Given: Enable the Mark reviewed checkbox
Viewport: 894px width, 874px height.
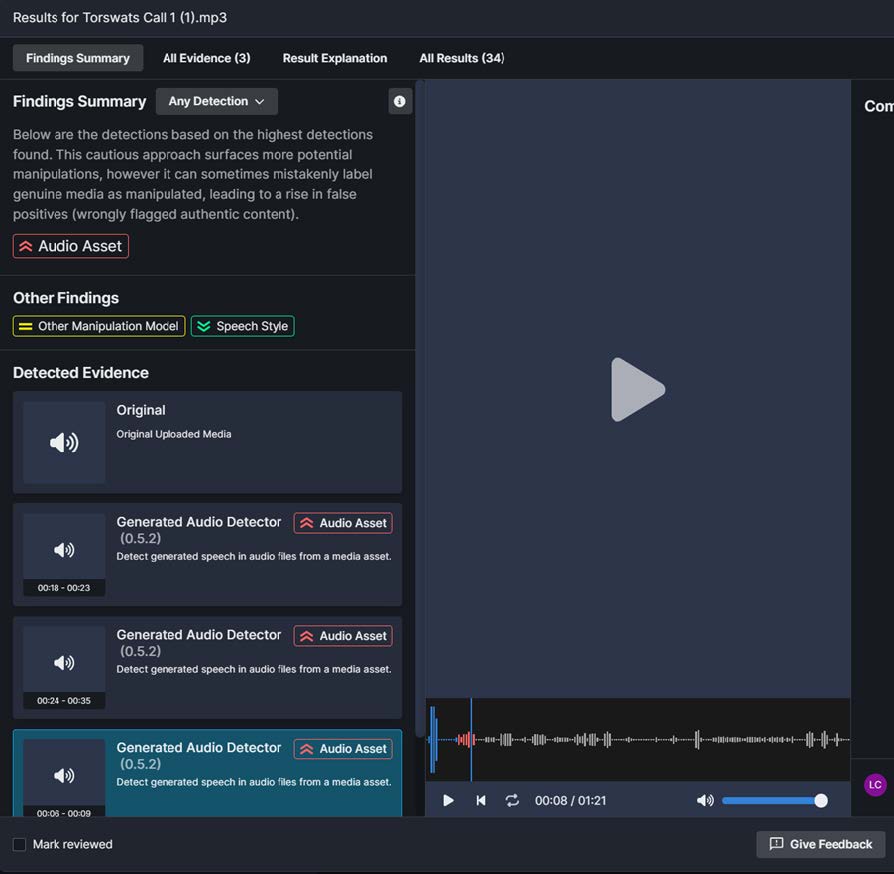Looking at the screenshot, I should click(19, 844).
